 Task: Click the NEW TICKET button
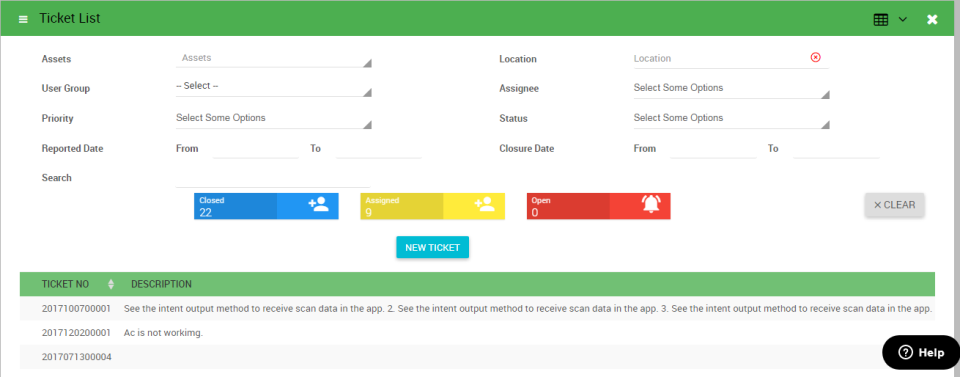pyautogui.click(x=432, y=247)
